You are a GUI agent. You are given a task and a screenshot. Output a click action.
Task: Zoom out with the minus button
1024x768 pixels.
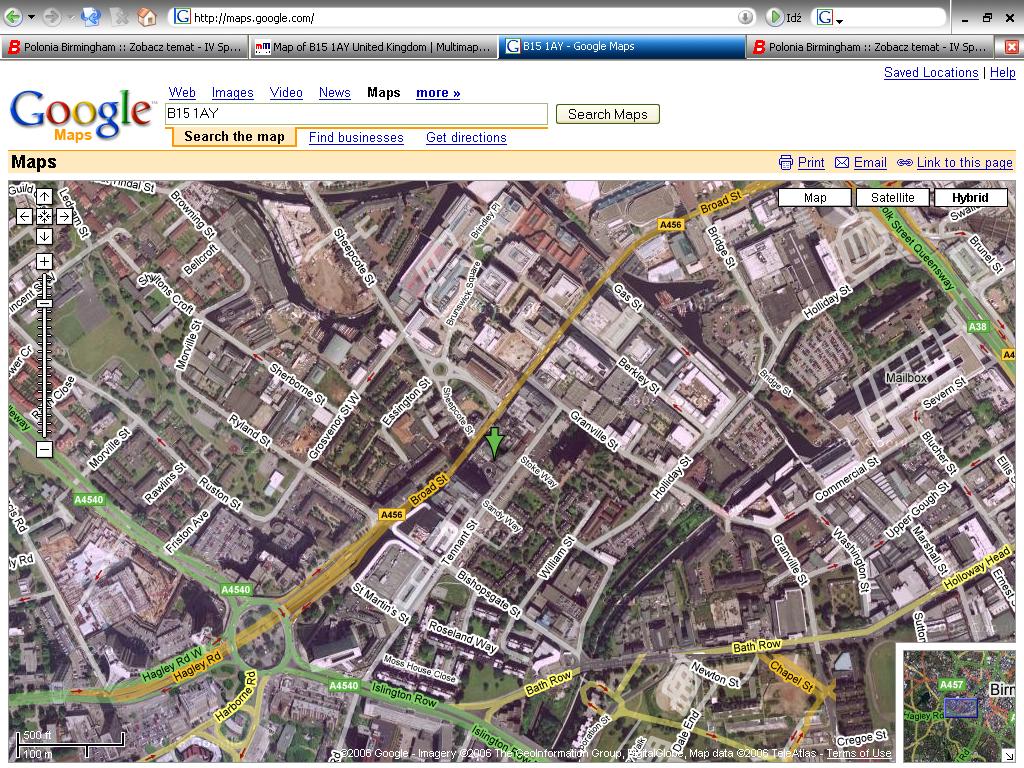[44, 449]
